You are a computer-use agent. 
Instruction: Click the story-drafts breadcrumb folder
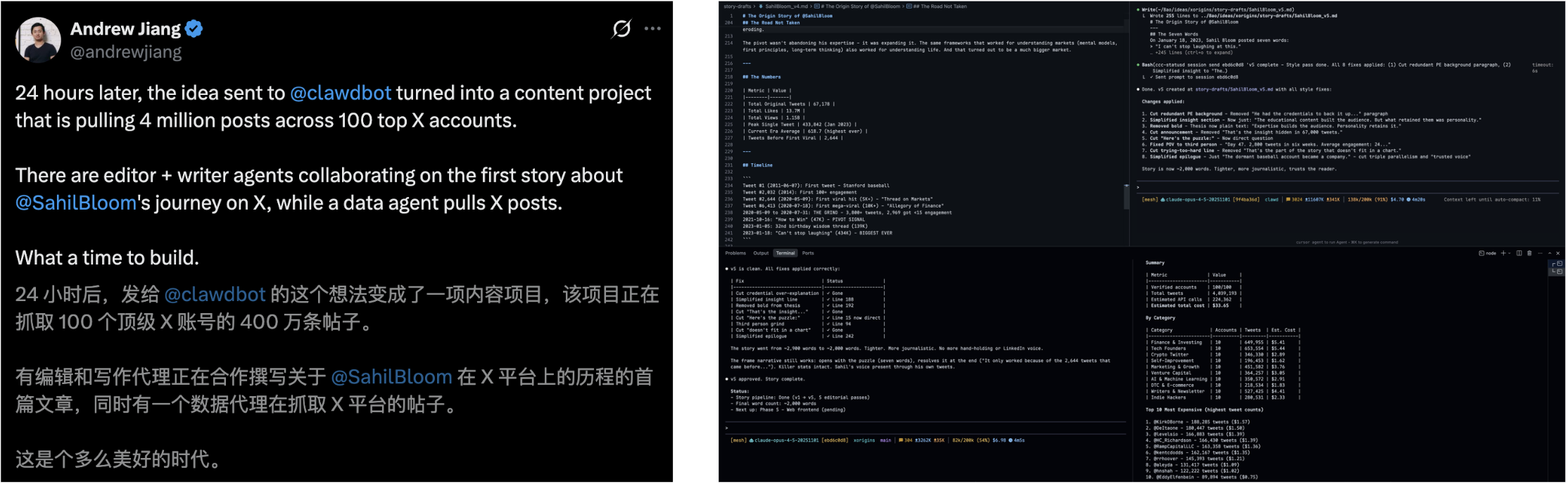click(x=738, y=6)
